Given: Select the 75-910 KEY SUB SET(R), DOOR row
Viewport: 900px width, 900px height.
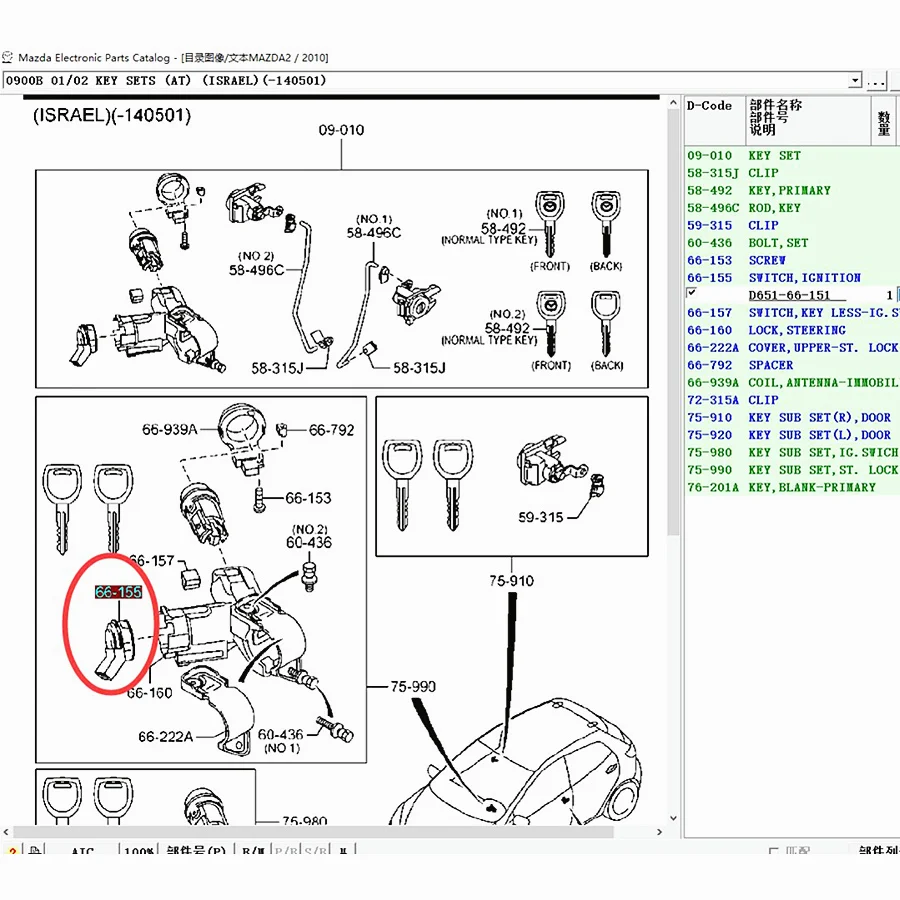Looking at the screenshot, I should (792, 418).
